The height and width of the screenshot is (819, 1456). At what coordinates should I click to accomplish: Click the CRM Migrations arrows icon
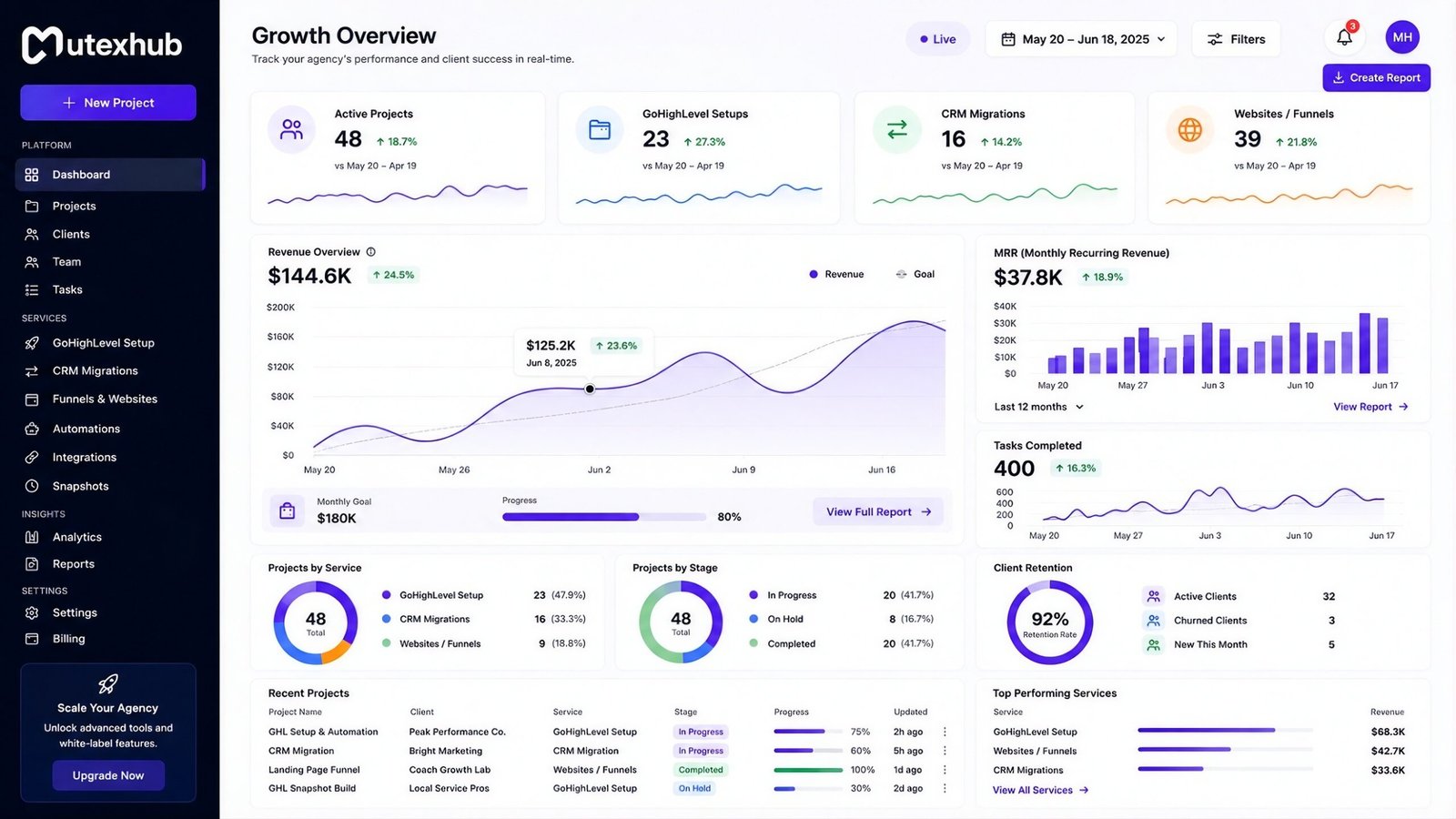pyautogui.click(x=897, y=129)
